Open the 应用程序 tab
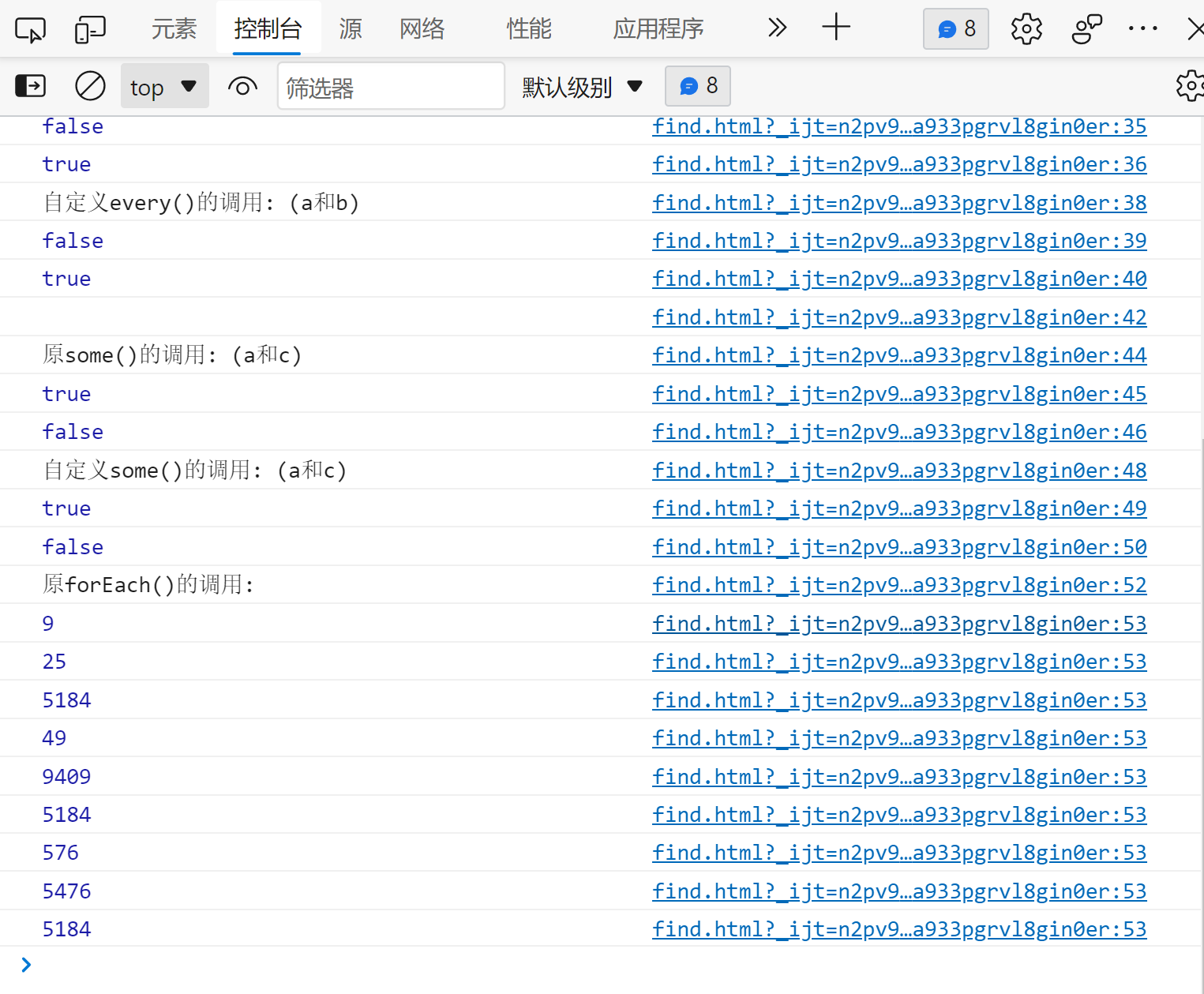The height and width of the screenshot is (994, 1204). pyautogui.click(x=658, y=28)
